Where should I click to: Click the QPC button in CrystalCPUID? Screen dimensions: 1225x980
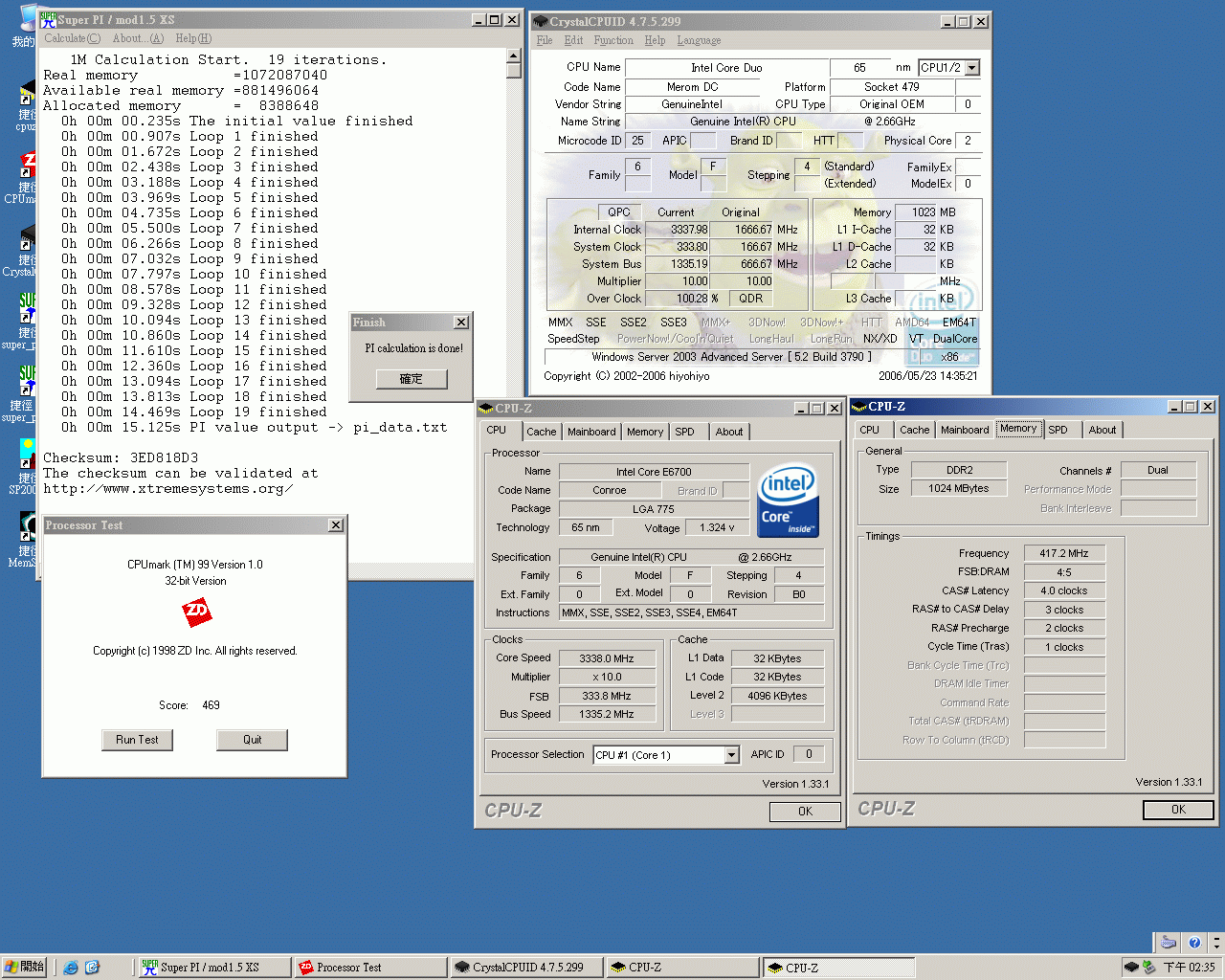click(x=619, y=212)
